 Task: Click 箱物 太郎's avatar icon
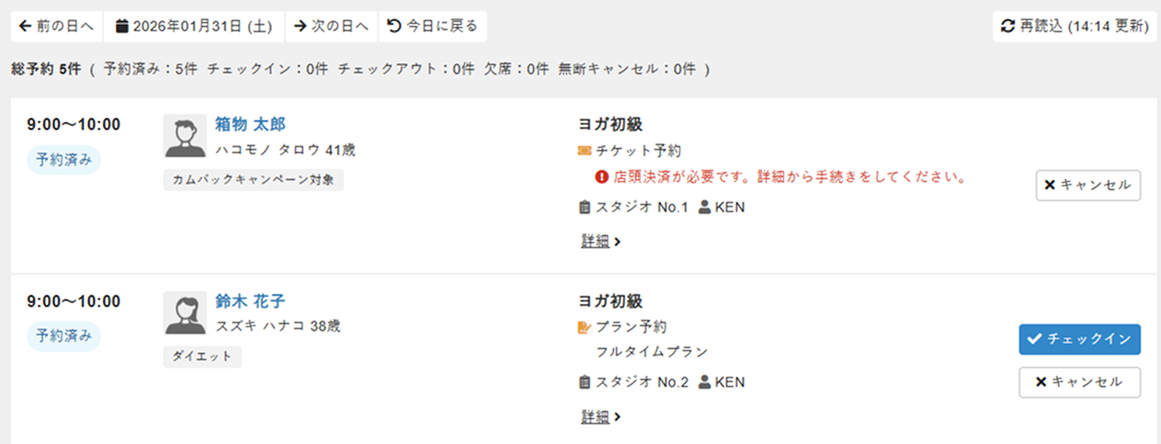click(185, 137)
